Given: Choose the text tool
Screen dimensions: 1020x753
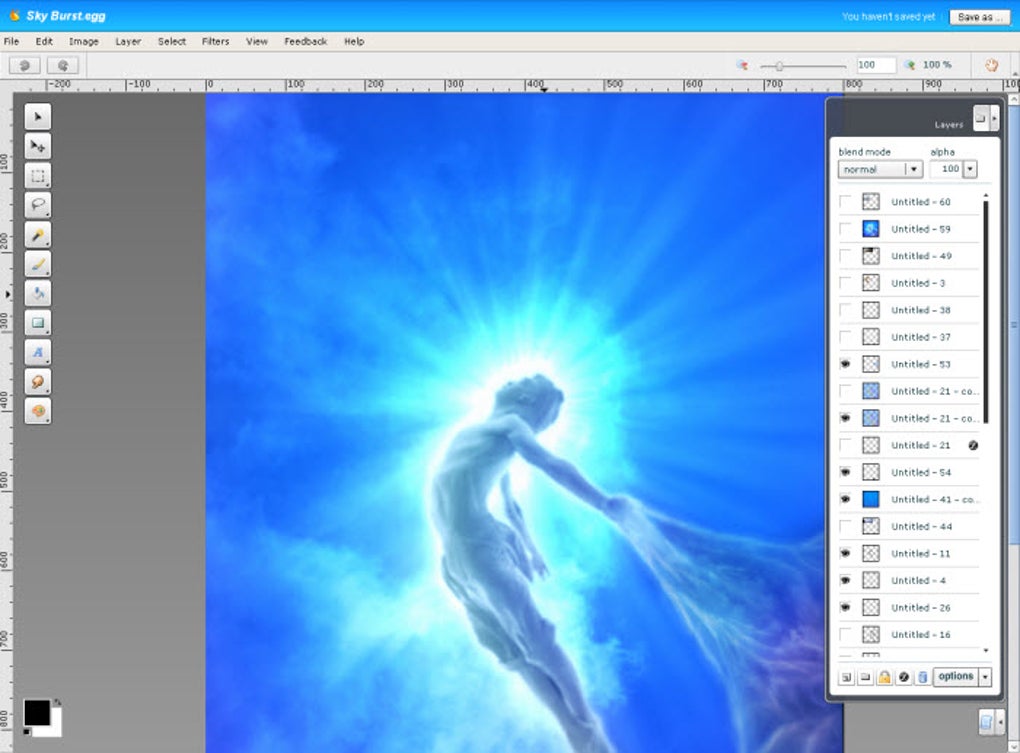Looking at the screenshot, I should tap(37, 353).
